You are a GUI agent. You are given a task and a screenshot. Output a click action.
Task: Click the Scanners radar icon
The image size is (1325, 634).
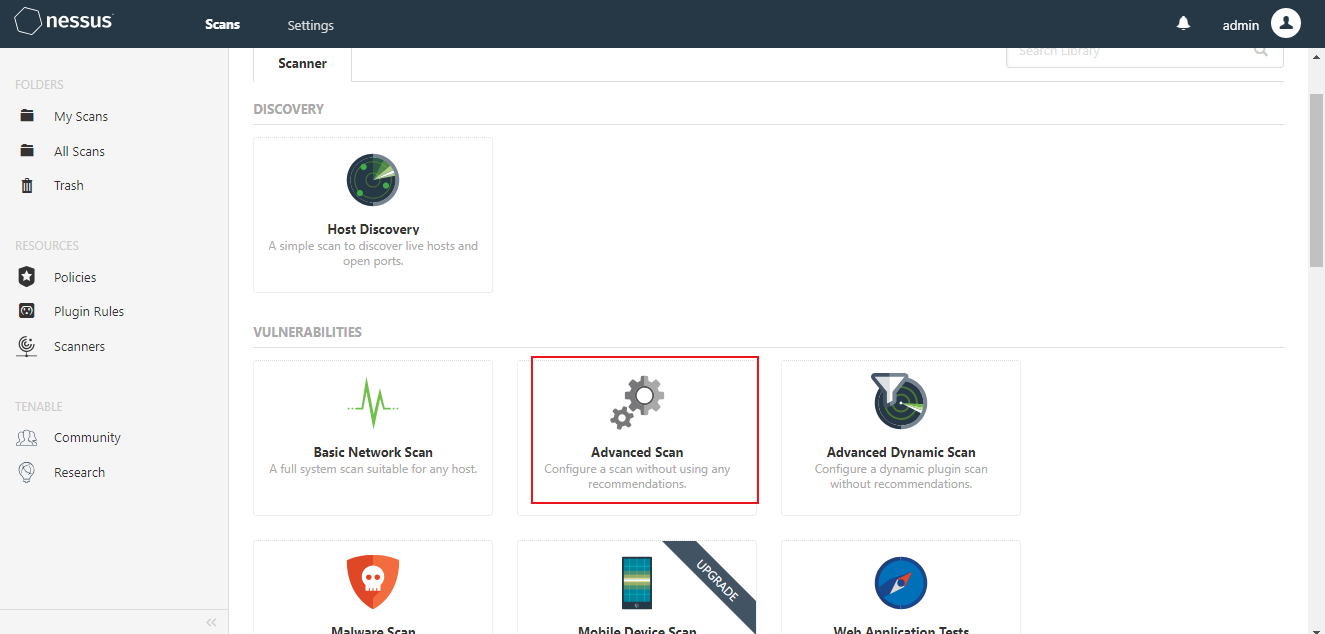(x=28, y=346)
